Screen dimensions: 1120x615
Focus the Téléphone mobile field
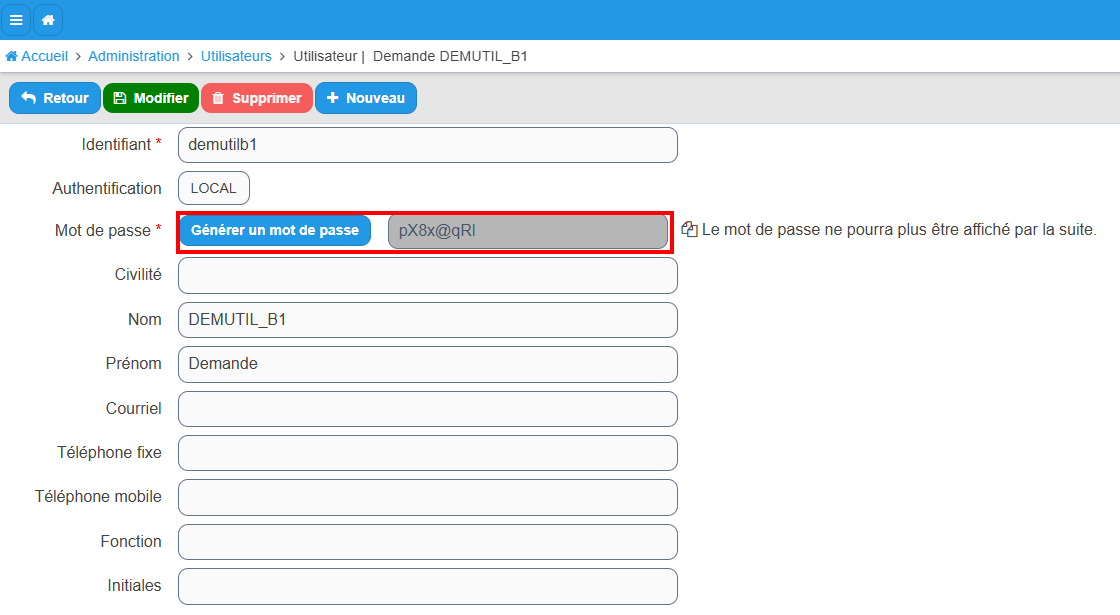(428, 497)
